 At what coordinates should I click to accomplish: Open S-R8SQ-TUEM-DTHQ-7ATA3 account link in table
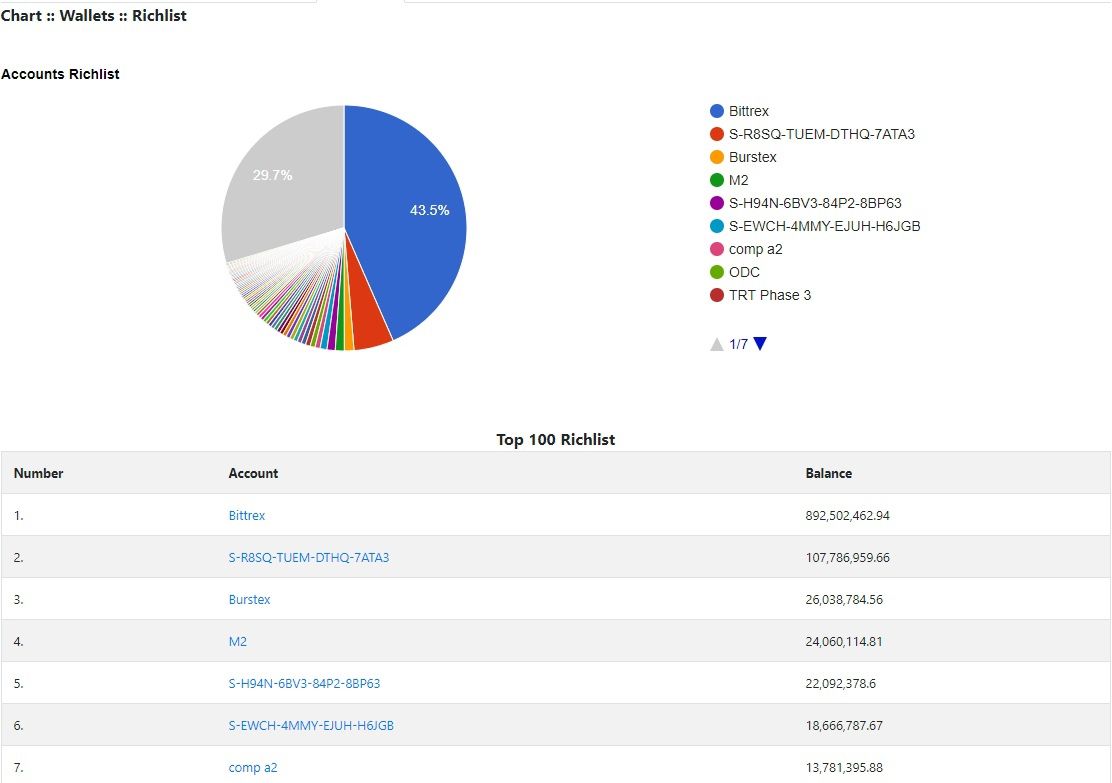(308, 557)
